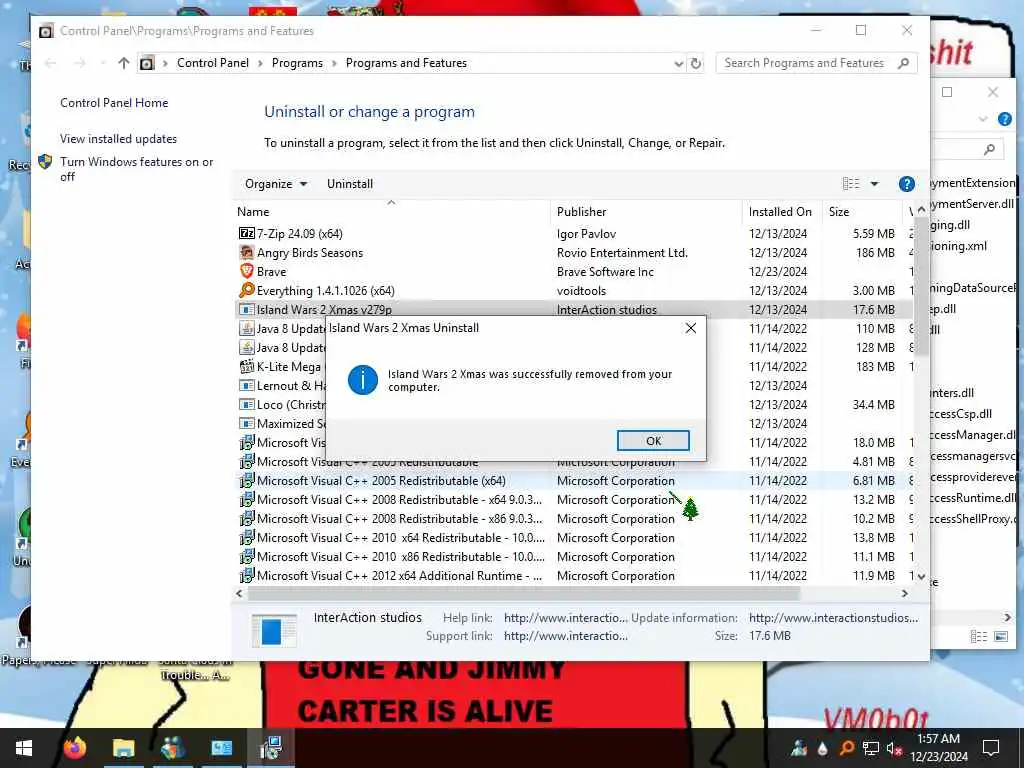Select Microsoft Visual C++ 2008 x86 row
The width and height of the screenshot is (1024, 768).
[573, 519]
